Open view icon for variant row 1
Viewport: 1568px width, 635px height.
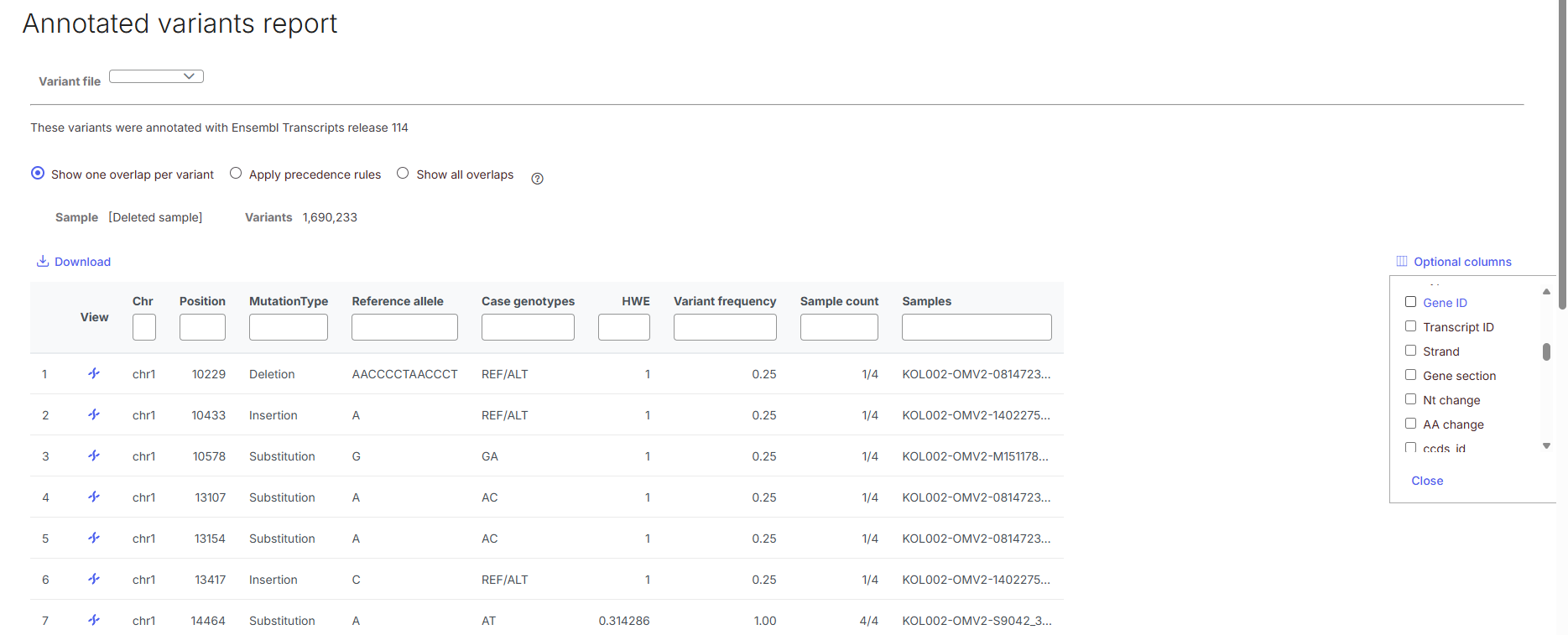point(94,373)
